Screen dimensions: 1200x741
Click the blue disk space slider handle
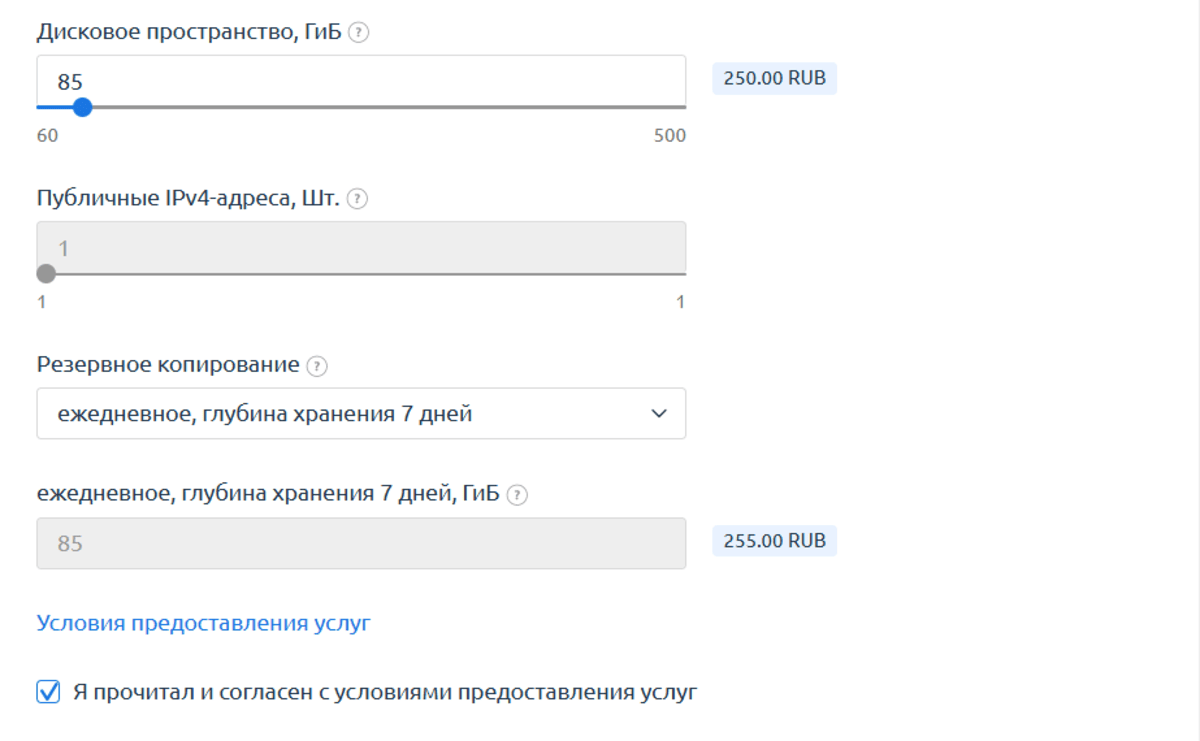coord(83,107)
